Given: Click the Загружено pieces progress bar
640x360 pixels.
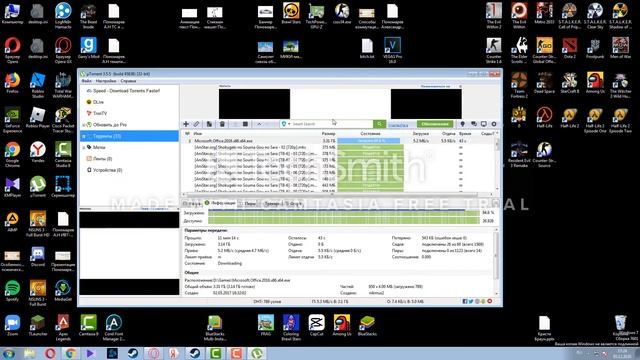Looking at the screenshot, I should point(344,213).
